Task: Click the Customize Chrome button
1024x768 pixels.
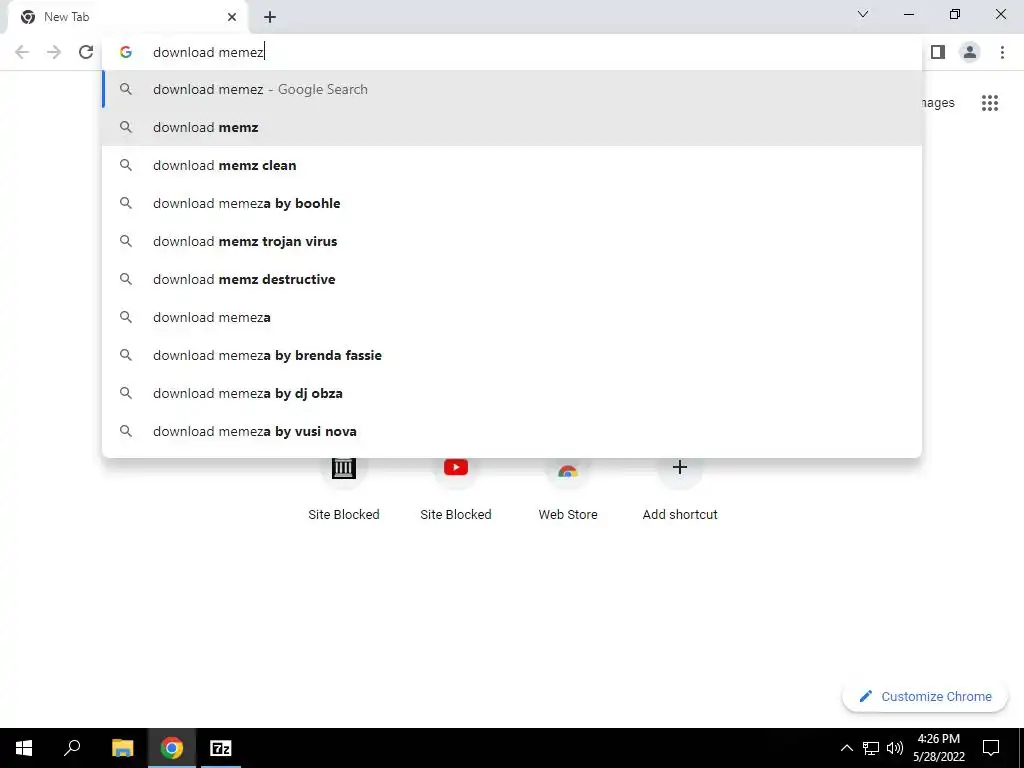Action: click(925, 696)
